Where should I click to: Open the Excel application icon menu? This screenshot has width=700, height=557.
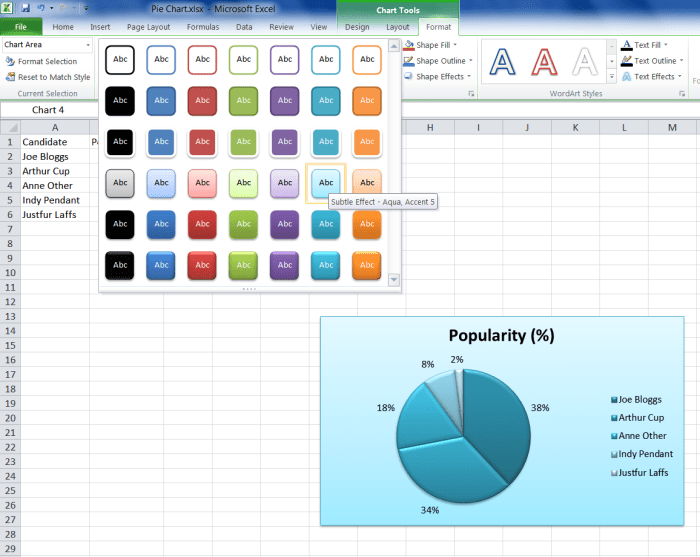click(x=7, y=8)
